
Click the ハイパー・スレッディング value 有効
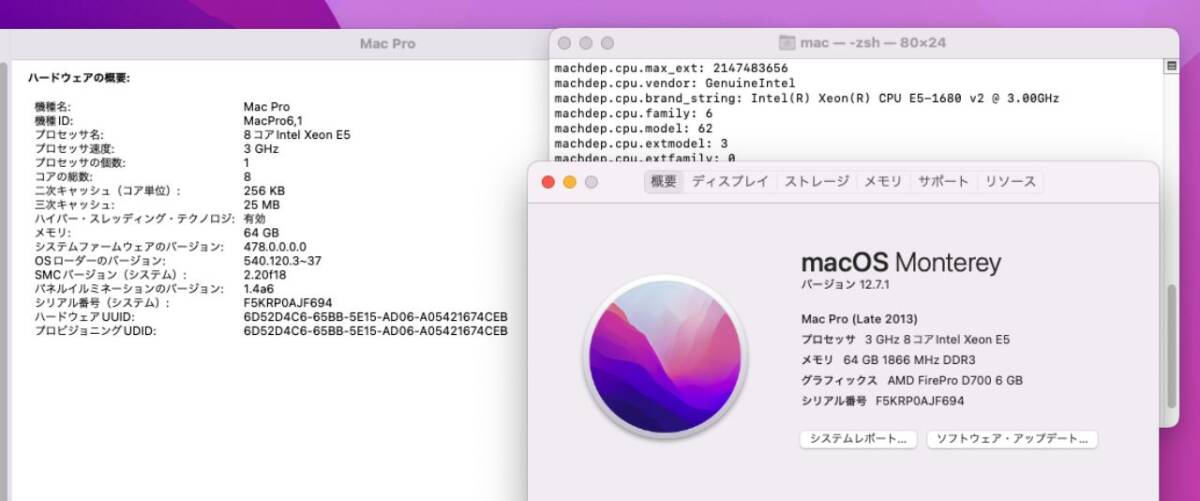[254, 218]
